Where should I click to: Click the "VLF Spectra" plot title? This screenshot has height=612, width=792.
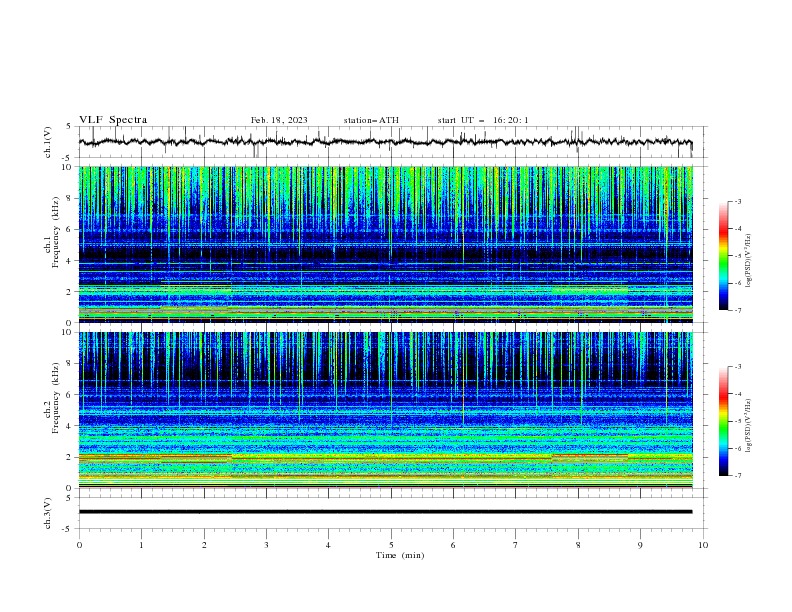tap(113, 120)
